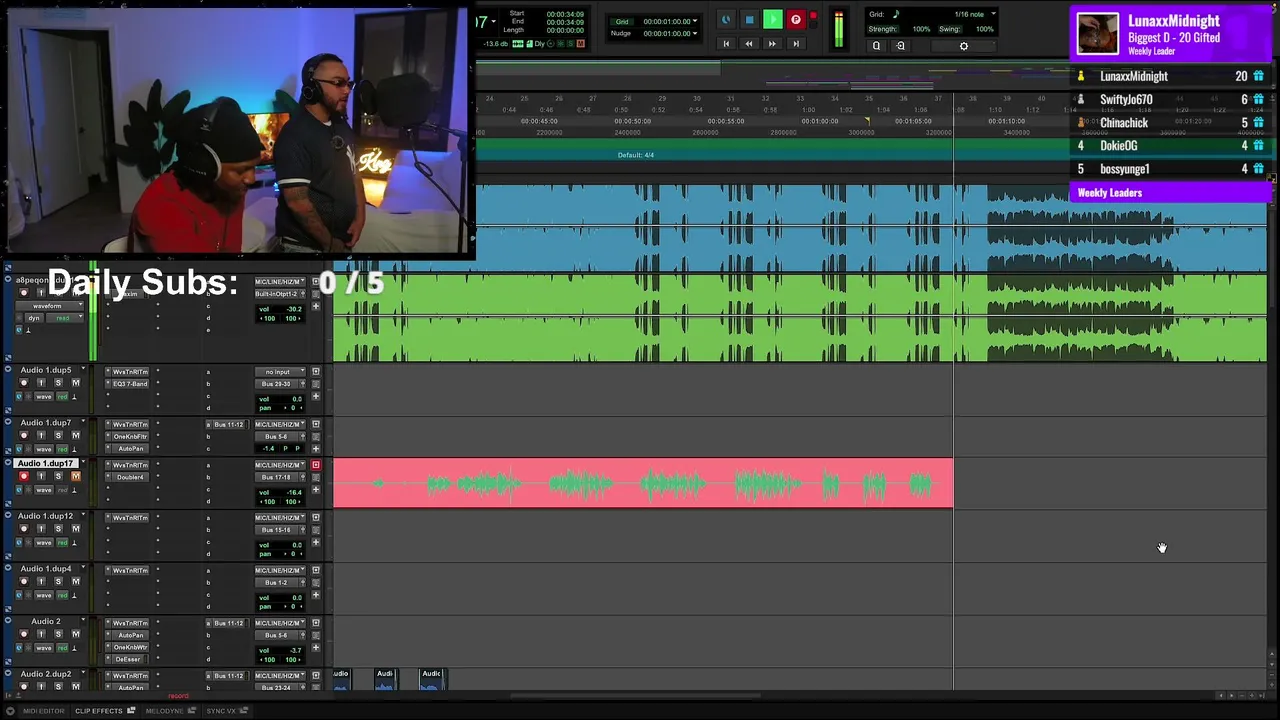Mute the Audio 1.dup5 track
Screen dimensions: 1280x720
click(x=75, y=383)
